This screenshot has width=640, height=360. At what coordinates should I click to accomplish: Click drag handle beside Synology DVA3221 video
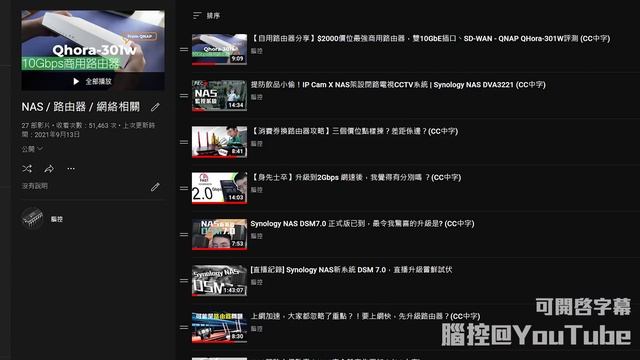tap(184, 96)
